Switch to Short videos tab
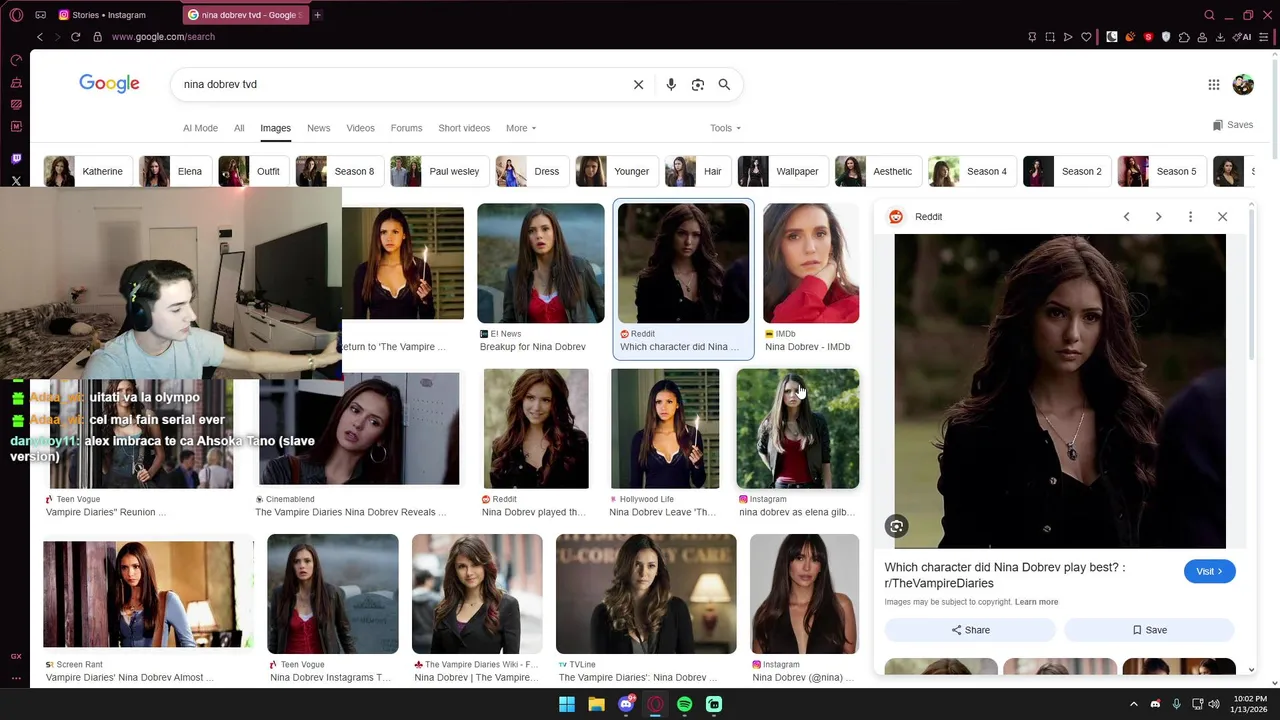Image resolution: width=1280 pixels, height=720 pixels. pyautogui.click(x=464, y=128)
